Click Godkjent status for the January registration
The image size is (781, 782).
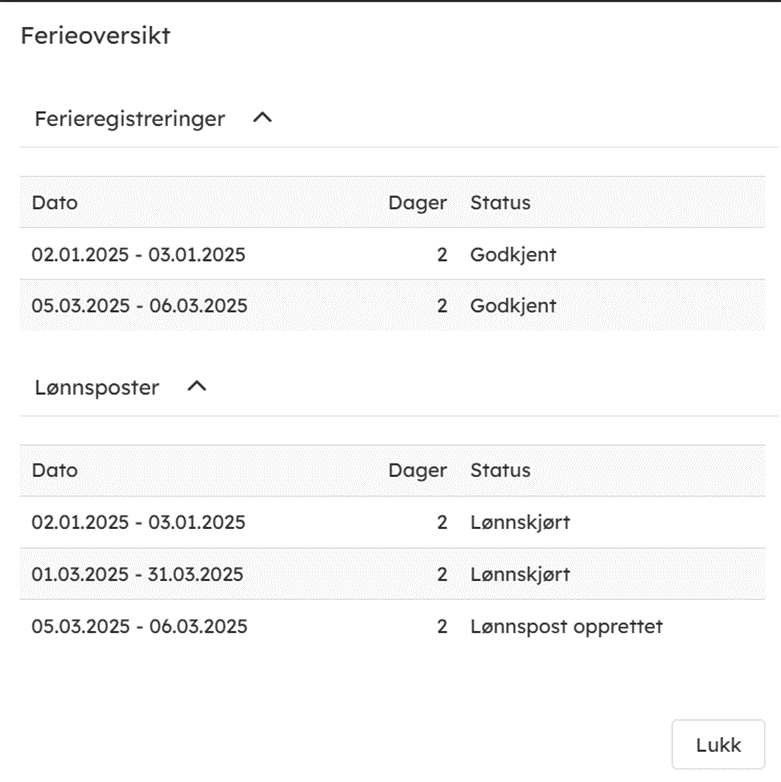(x=513, y=255)
